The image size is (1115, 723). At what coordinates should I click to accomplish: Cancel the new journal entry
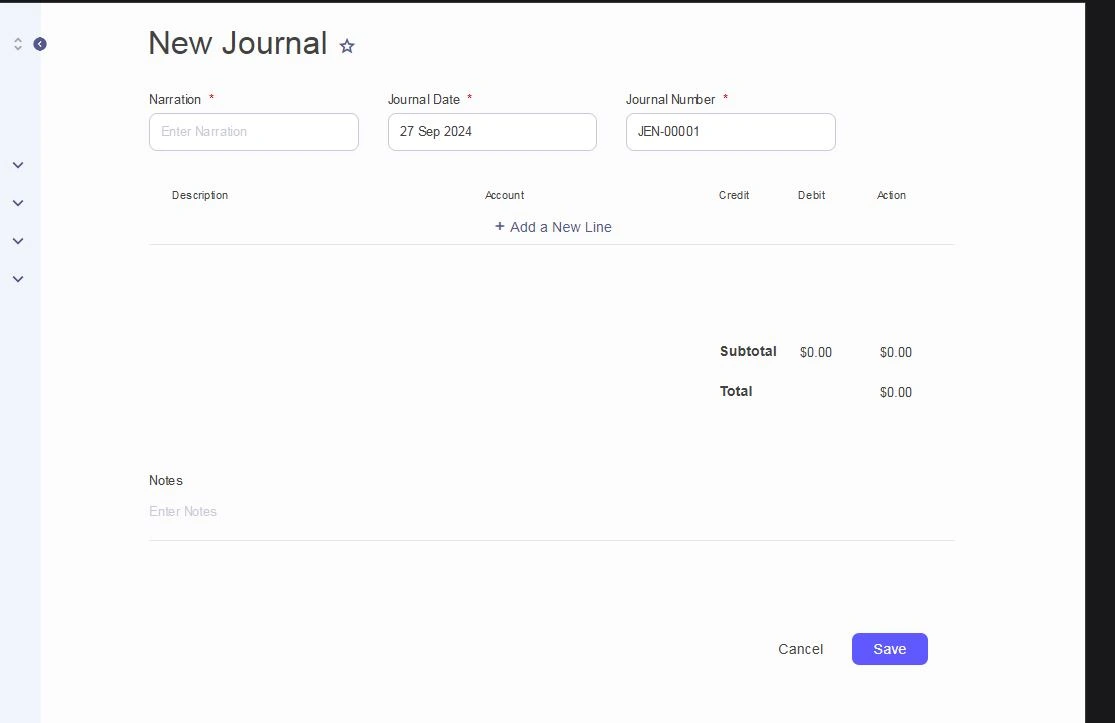pos(800,649)
